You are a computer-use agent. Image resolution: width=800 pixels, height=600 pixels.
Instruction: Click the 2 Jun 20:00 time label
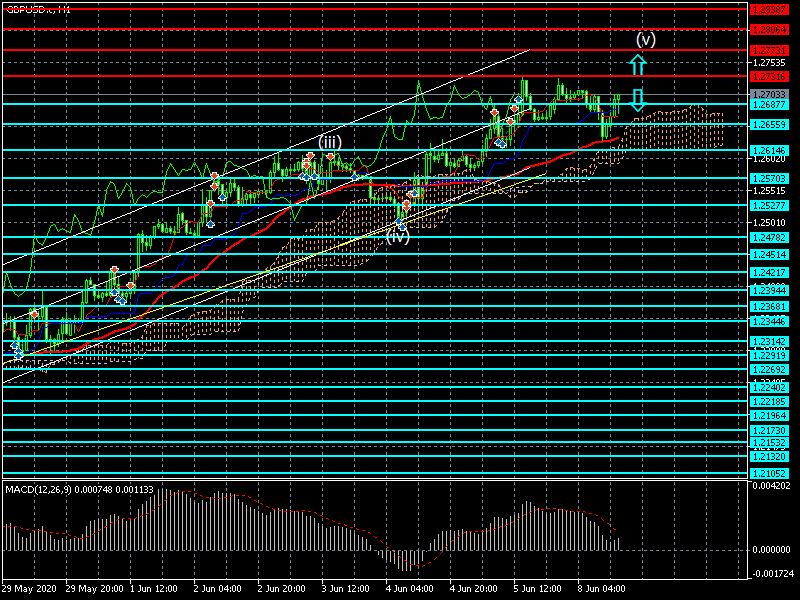pyautogui.click(x=282, y=589)
